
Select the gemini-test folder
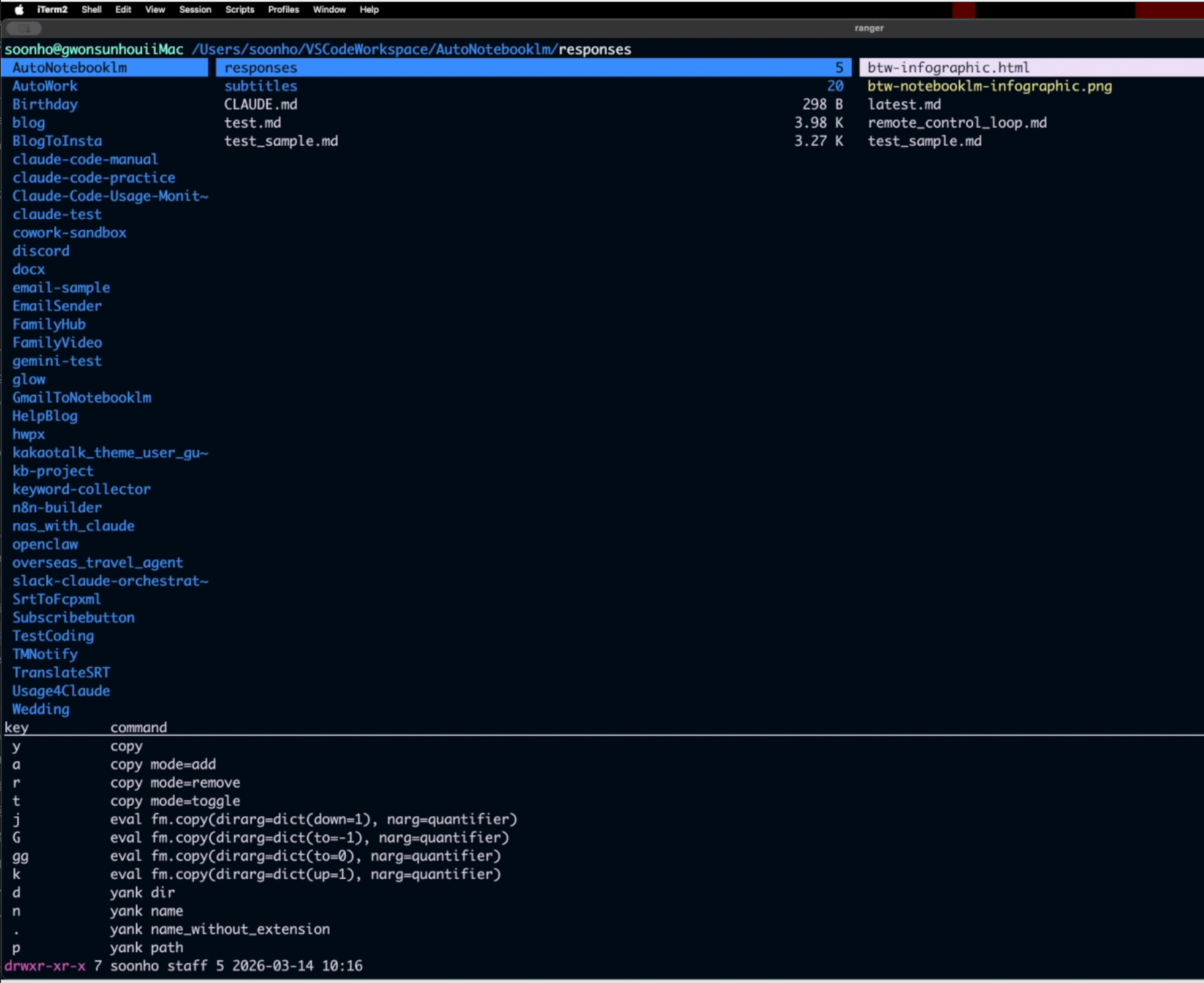coord(57,361)
